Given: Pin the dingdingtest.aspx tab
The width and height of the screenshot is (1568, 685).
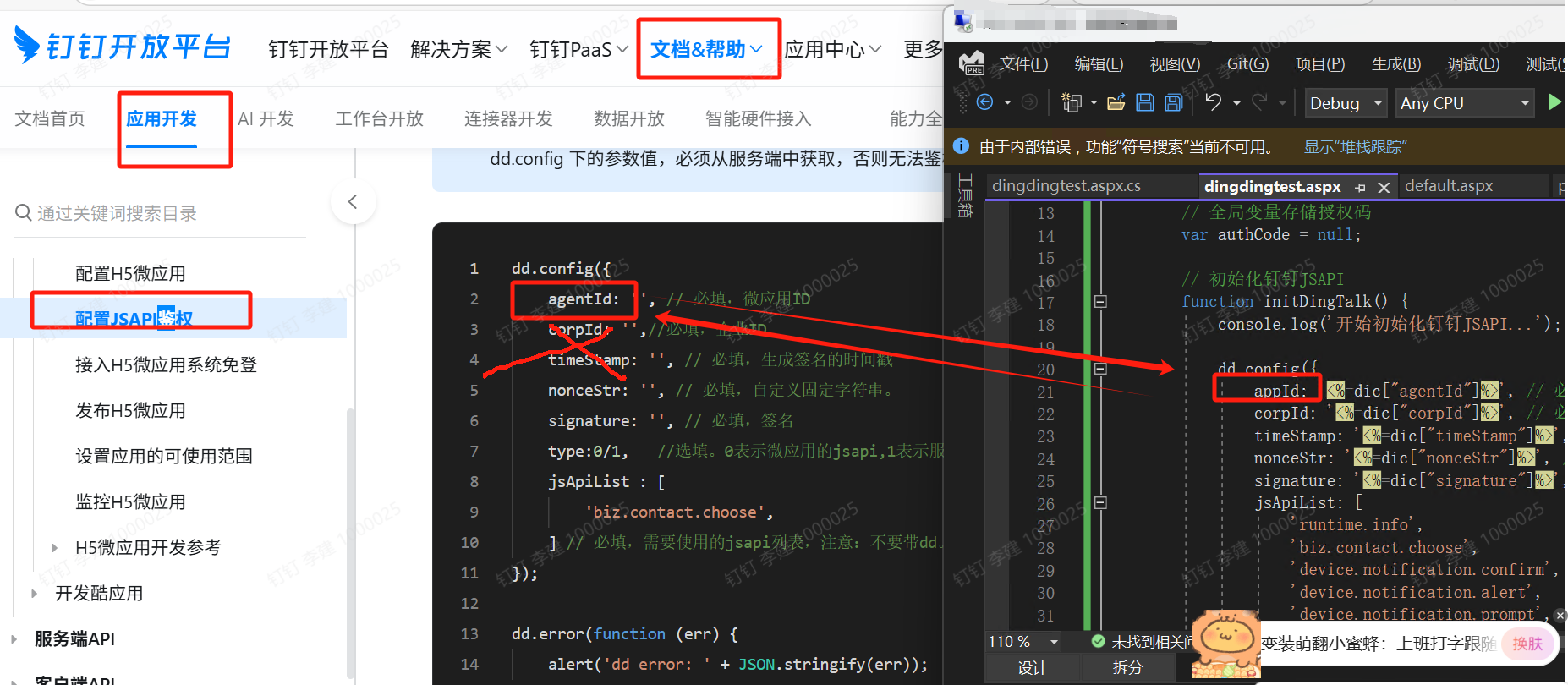Looking at the screenshot, I should [1360, 187].
